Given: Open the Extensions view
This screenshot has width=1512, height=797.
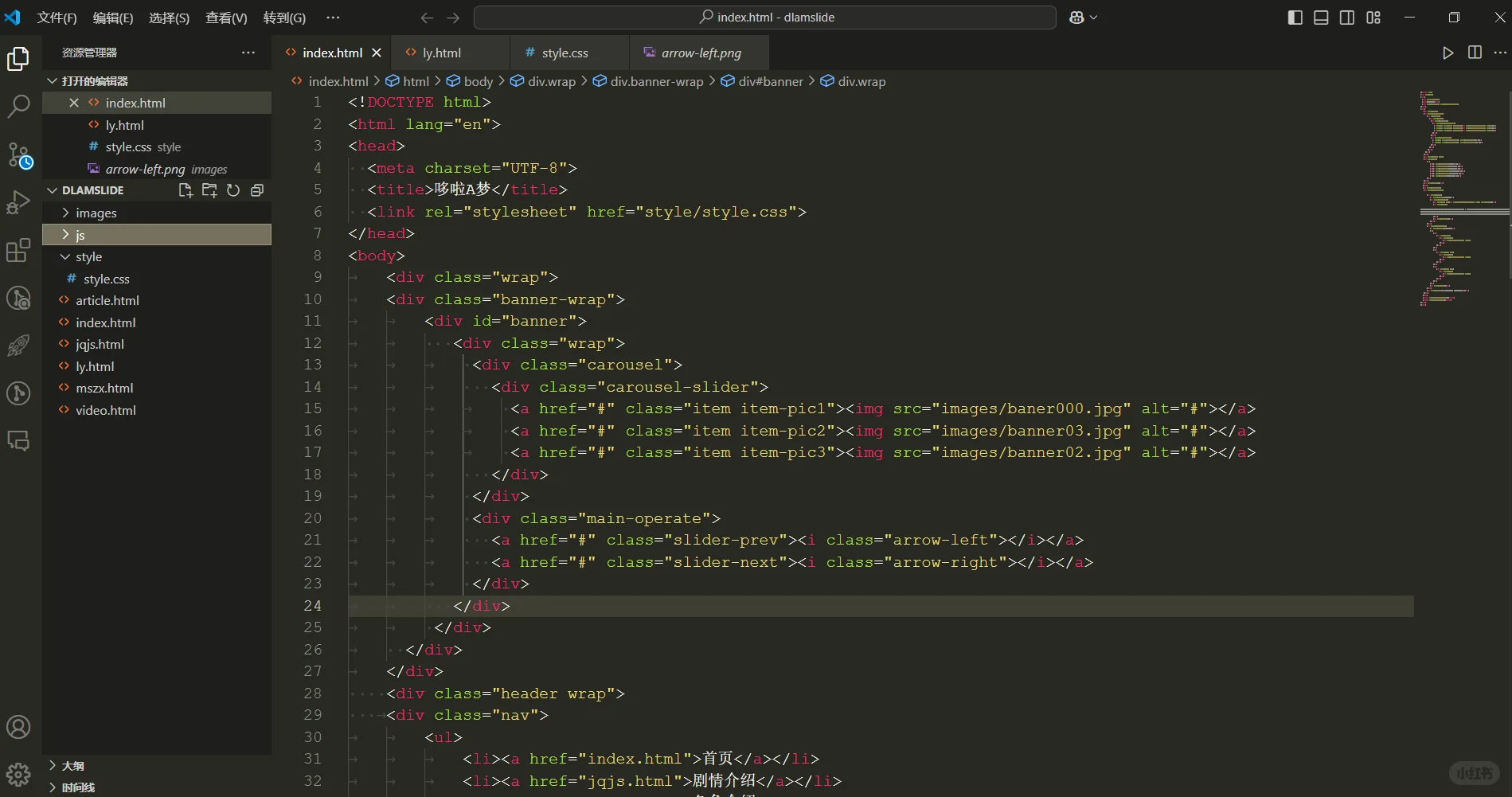Looking at the screenshot, I should tap(18, 250).
